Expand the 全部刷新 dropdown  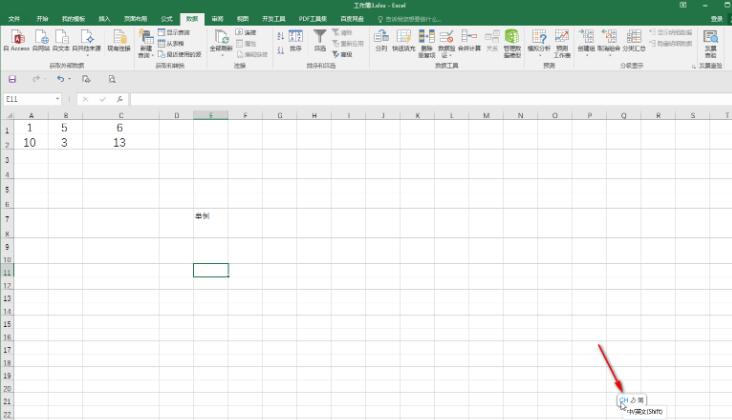coord(222,55)
